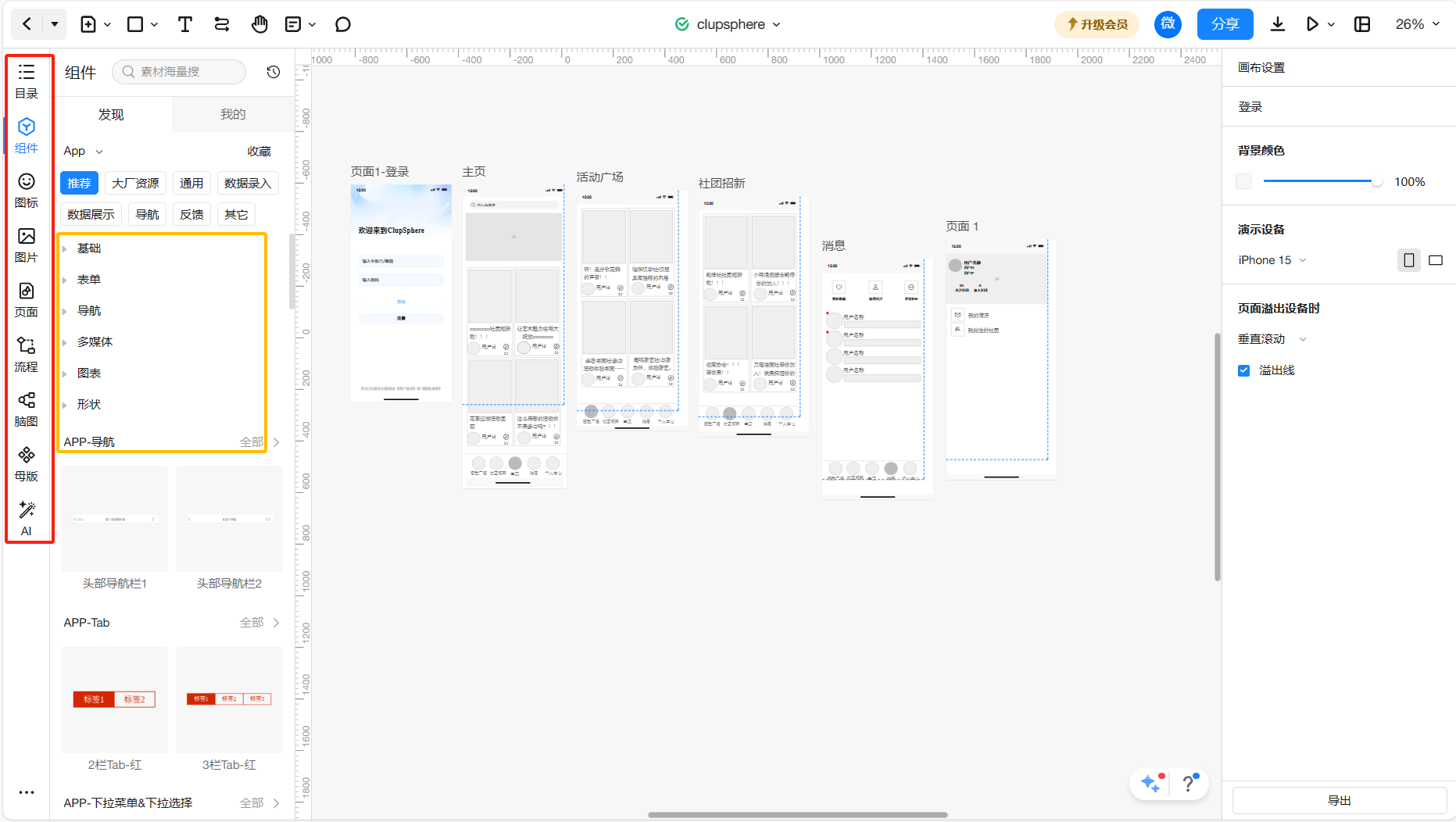Select the 数据录入 filter tag

(248, 183)
